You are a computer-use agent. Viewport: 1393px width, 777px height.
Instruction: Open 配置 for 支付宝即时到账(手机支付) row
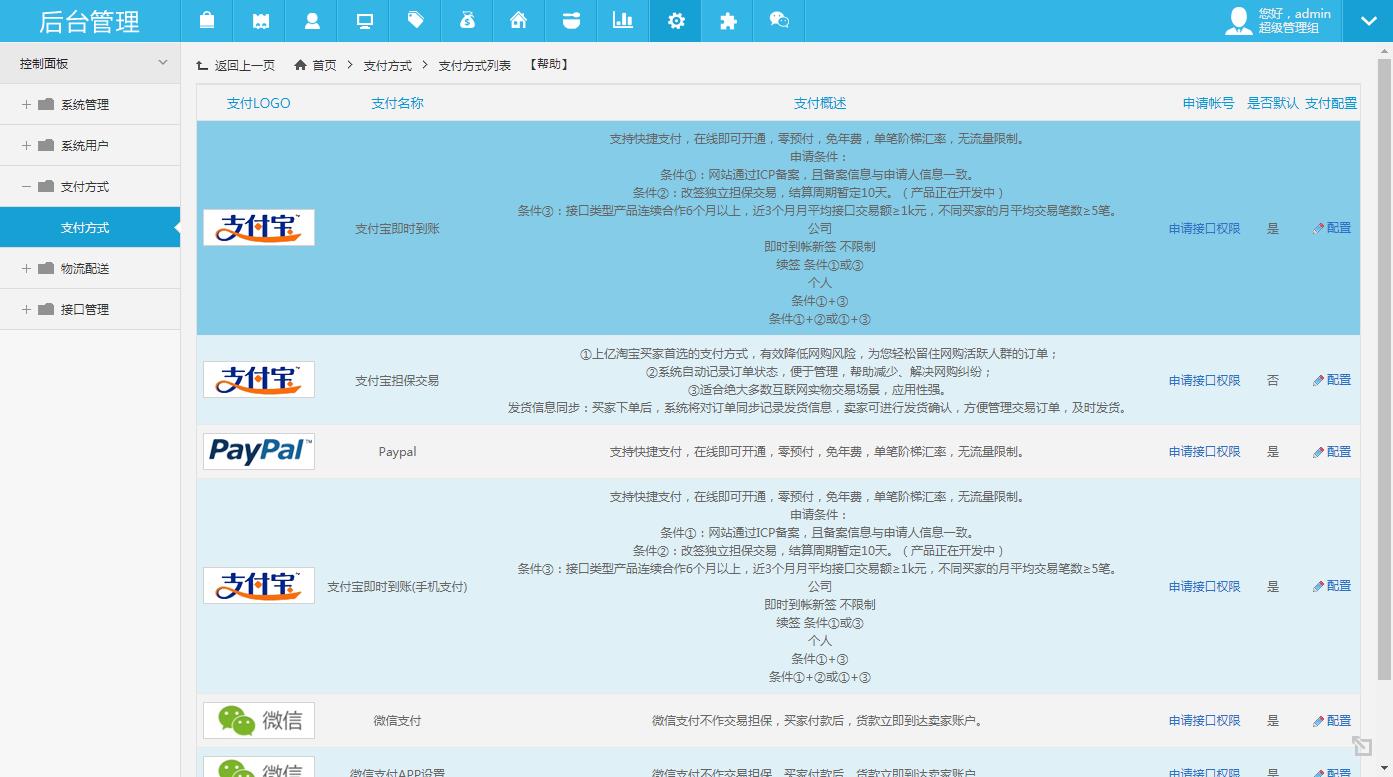[x=1332, y=586]
